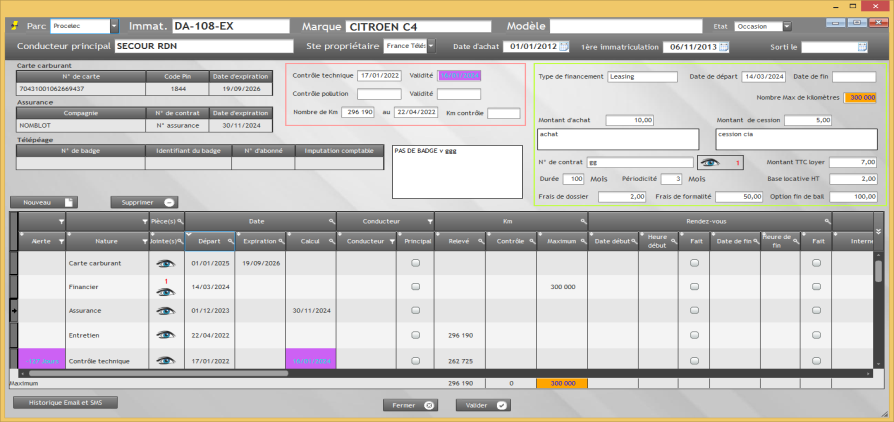Tick Principal checkbox in Entretien row
Viewport: 894px width, 422px height.
pos(415,335)
